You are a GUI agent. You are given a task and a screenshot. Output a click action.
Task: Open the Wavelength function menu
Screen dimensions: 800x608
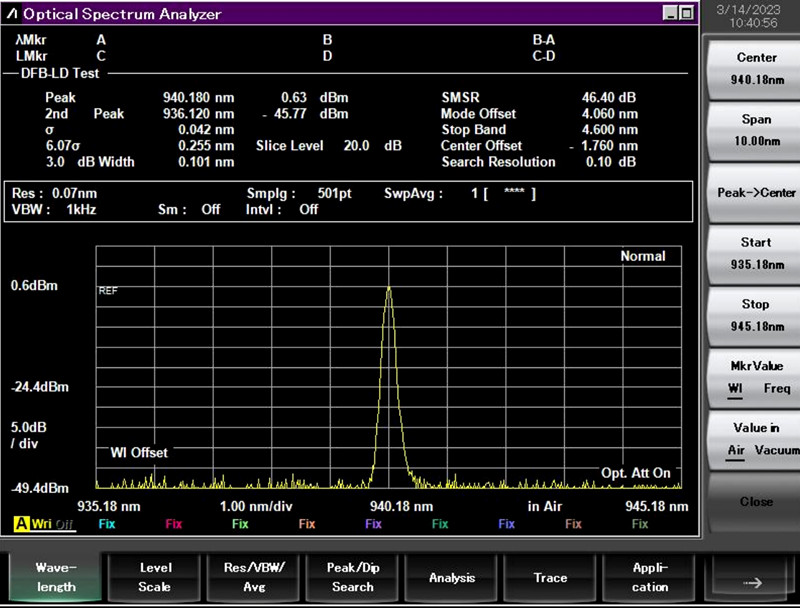[56, 577]
